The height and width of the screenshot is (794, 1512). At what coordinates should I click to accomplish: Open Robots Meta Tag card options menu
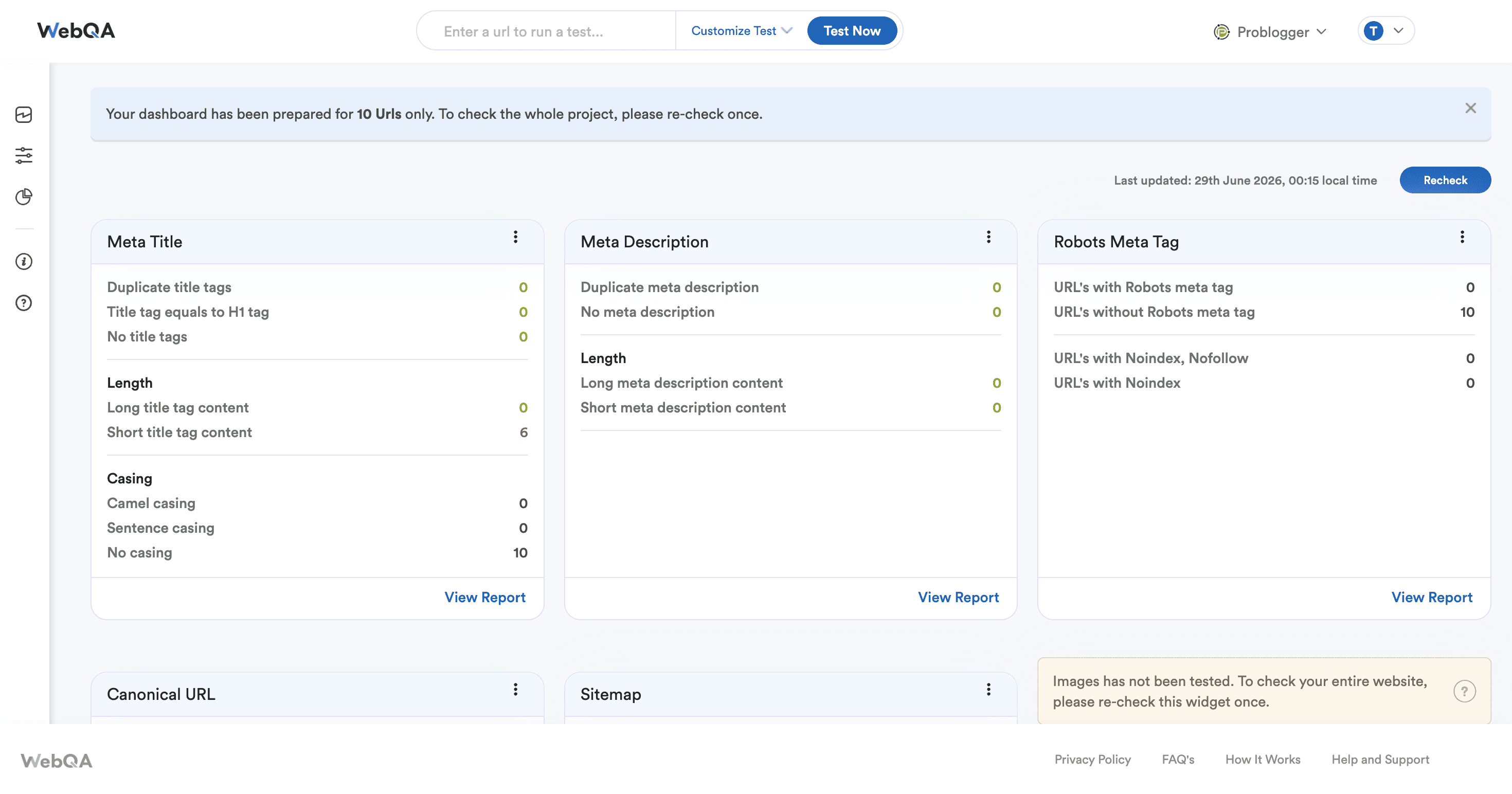coord(1462,237)
